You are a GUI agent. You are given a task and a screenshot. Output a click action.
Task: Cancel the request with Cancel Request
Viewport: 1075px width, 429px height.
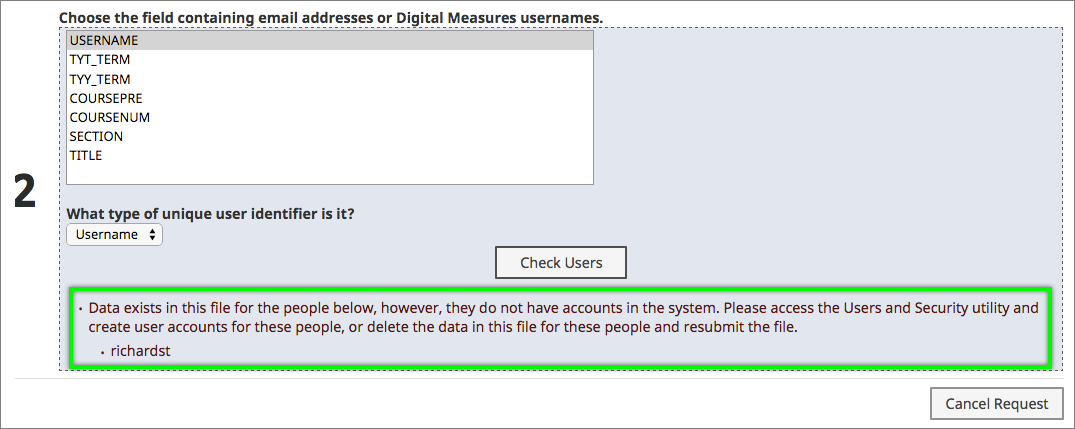(x=997, y=404)
